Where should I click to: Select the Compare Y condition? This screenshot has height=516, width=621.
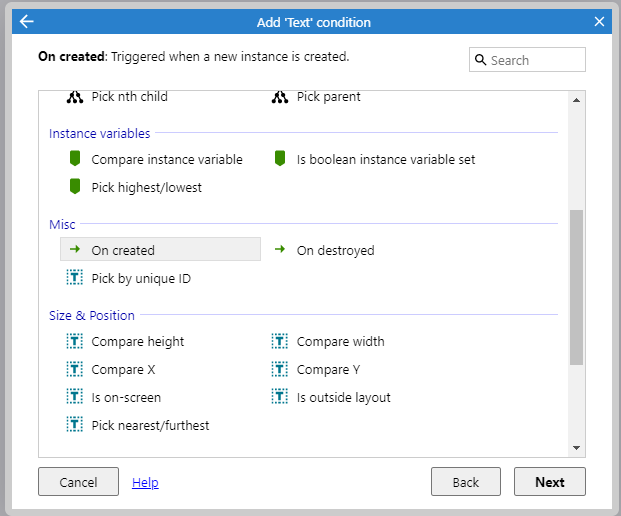pos(328,370)
